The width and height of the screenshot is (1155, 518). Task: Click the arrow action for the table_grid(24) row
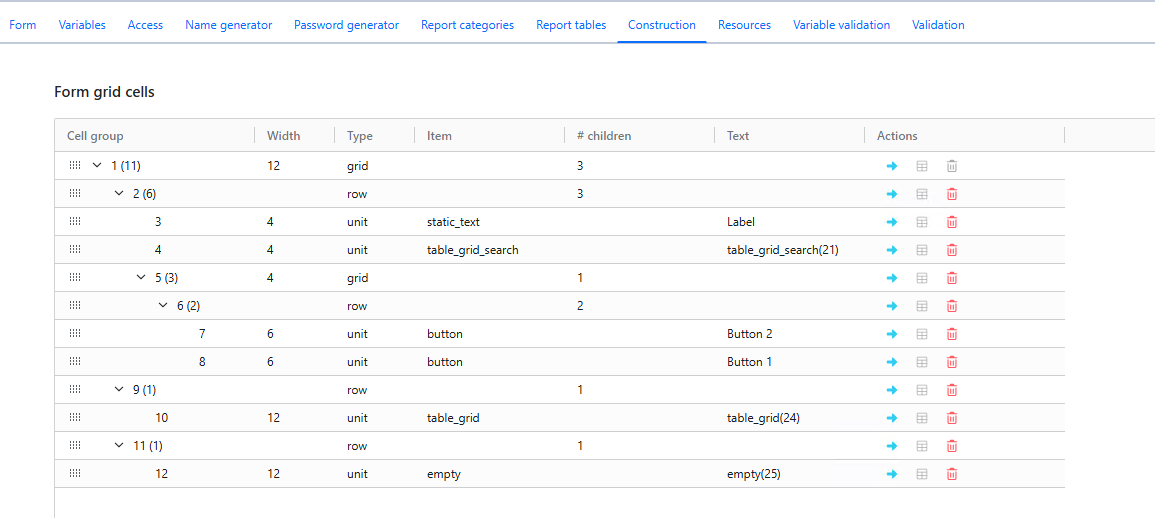(891, 418)
